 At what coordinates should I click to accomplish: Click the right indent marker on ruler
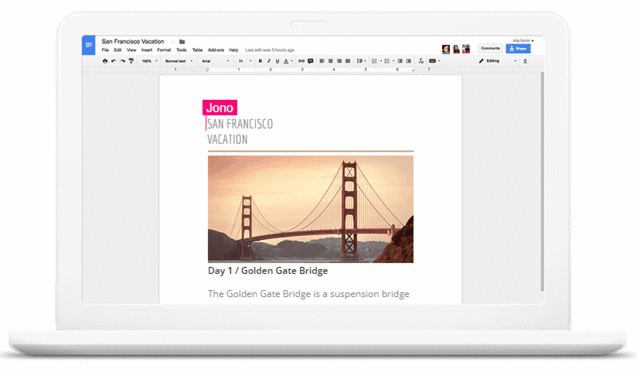point(413,70)
